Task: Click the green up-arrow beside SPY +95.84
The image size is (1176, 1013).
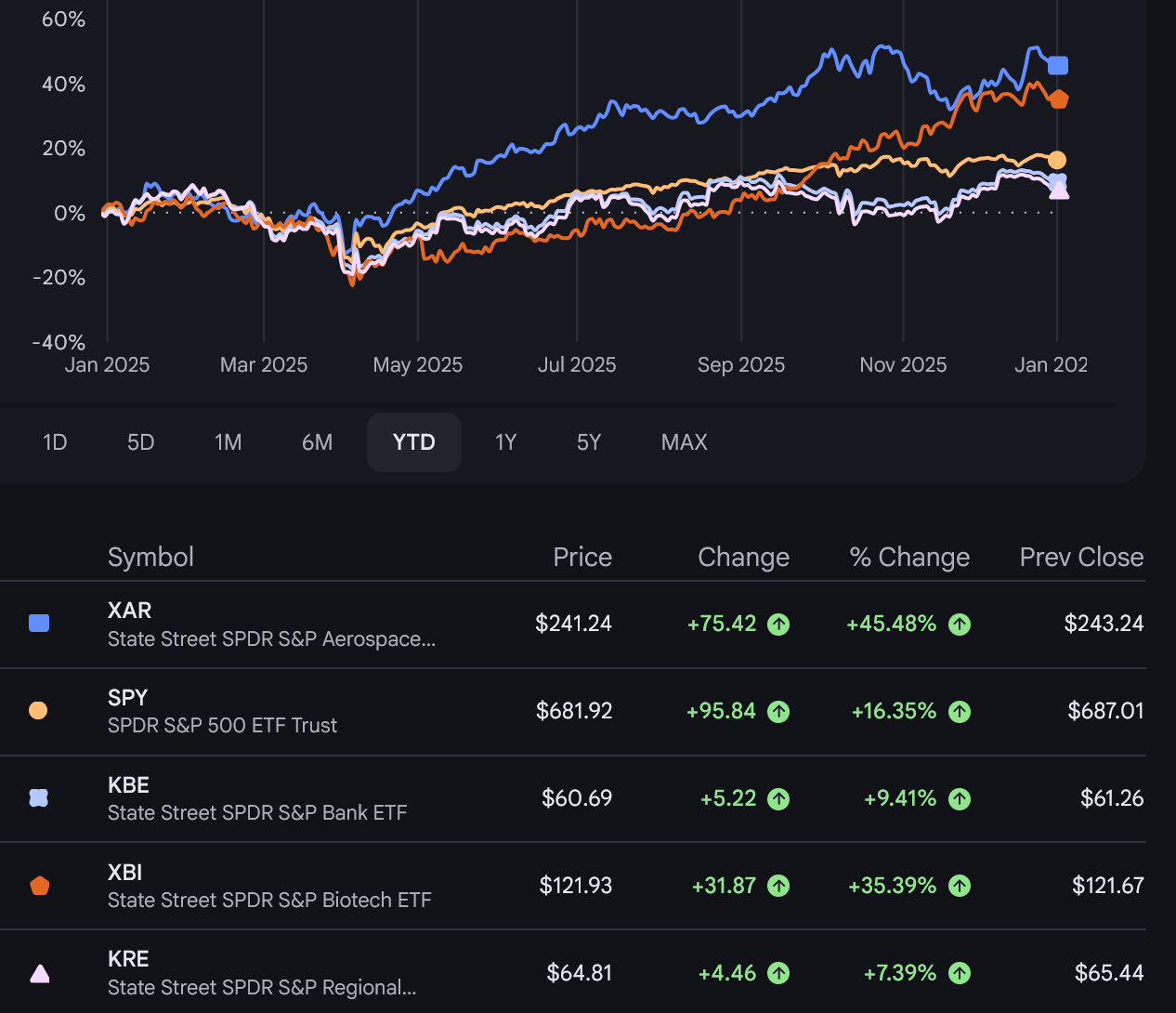Action: (x=778, y=712)
